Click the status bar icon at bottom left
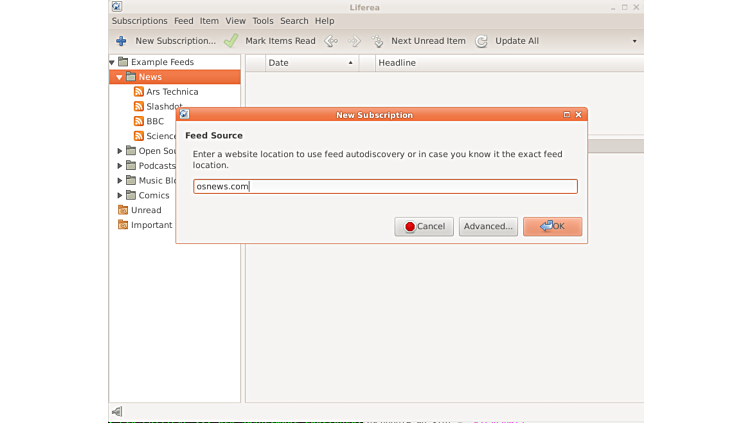 click(x=117, y=411)
